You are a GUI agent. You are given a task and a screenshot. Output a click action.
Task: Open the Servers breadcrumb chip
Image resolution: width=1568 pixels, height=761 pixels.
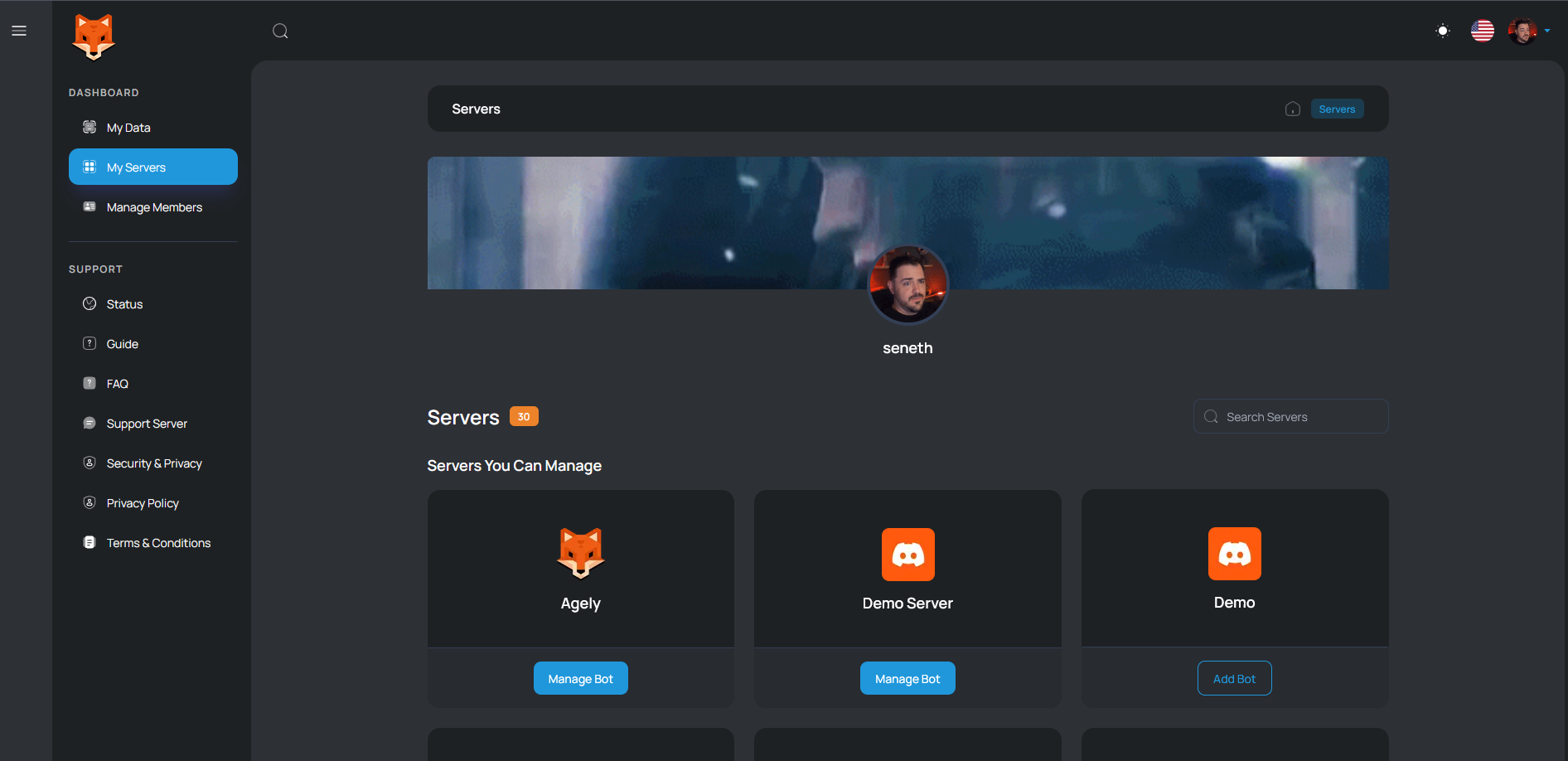(x=1337, y=109)
